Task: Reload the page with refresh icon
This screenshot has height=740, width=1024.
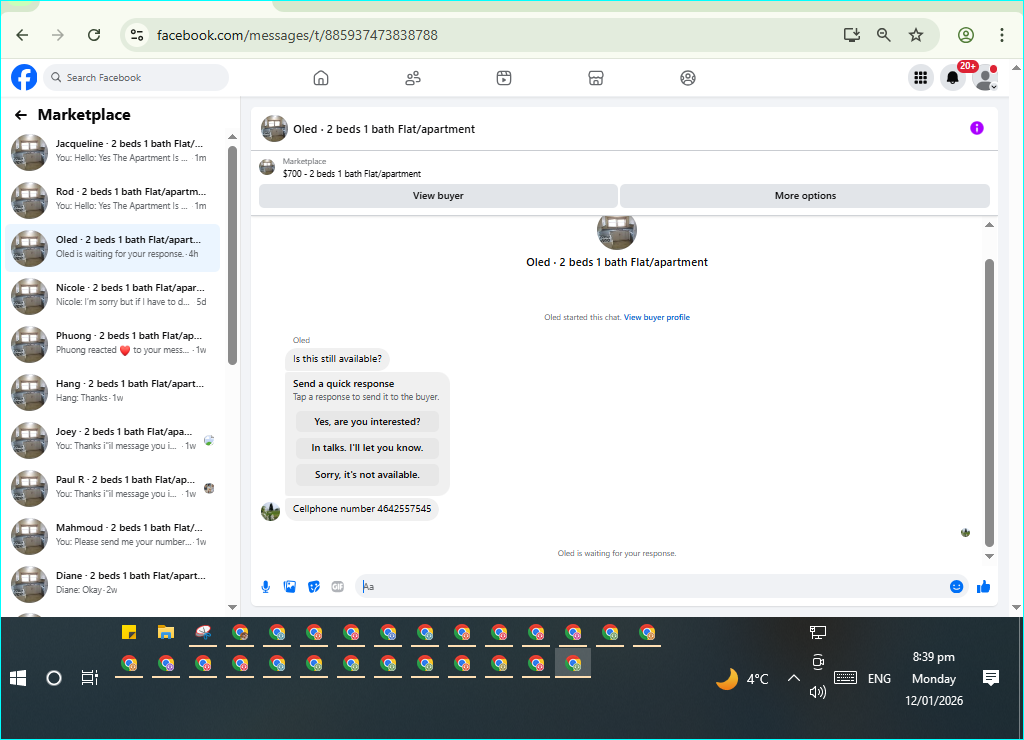Action: (x=94, y=35)
